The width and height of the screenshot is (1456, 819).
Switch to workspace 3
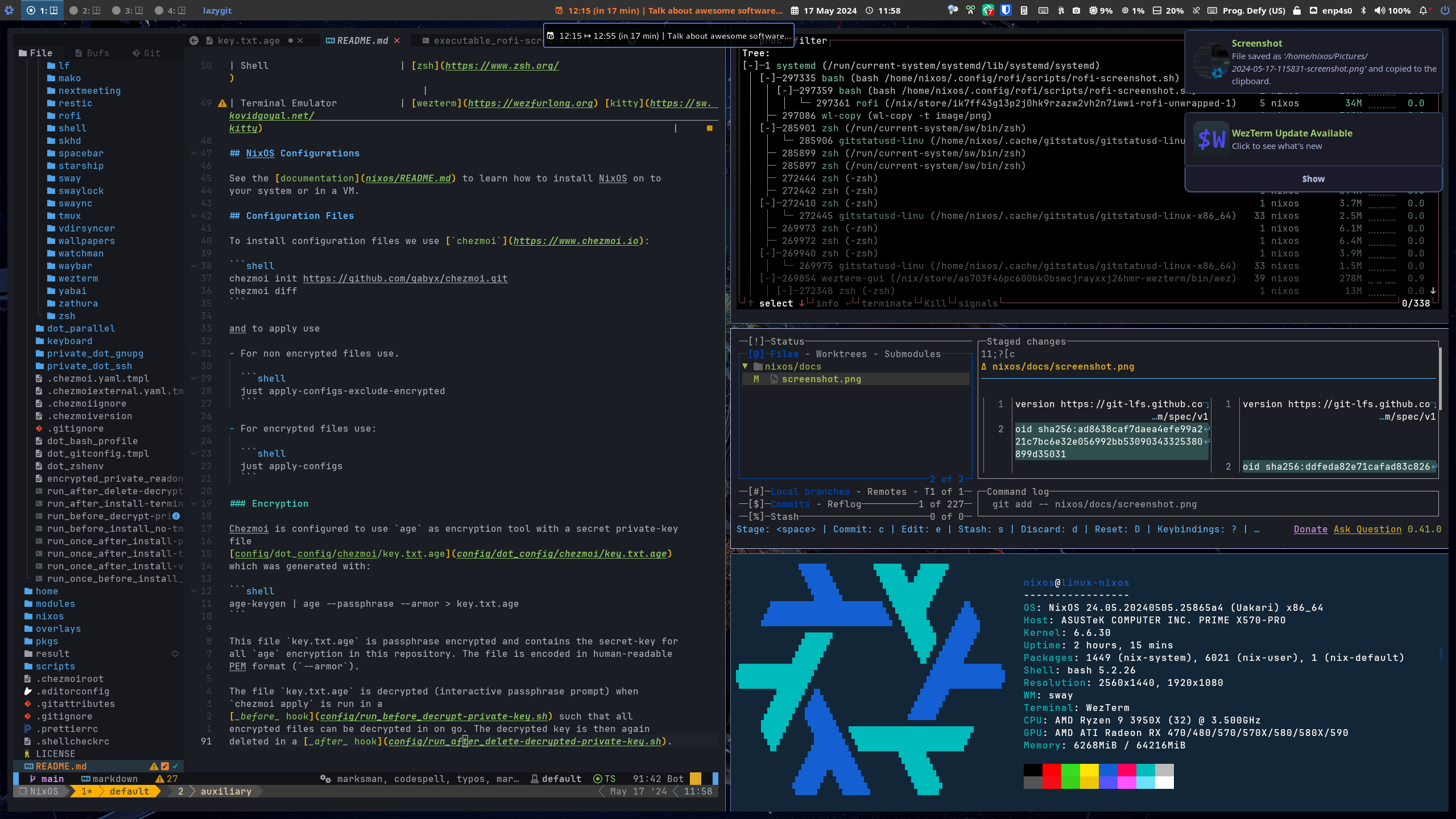pyautogui.click(x=127, y=10)
